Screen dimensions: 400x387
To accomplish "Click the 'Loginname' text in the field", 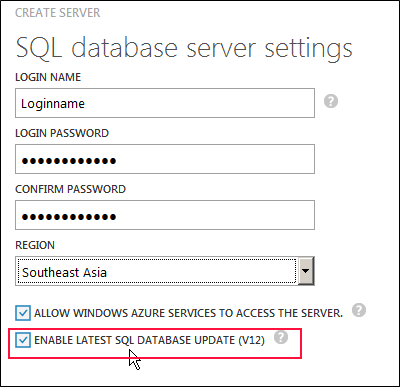I will (53, 104).
